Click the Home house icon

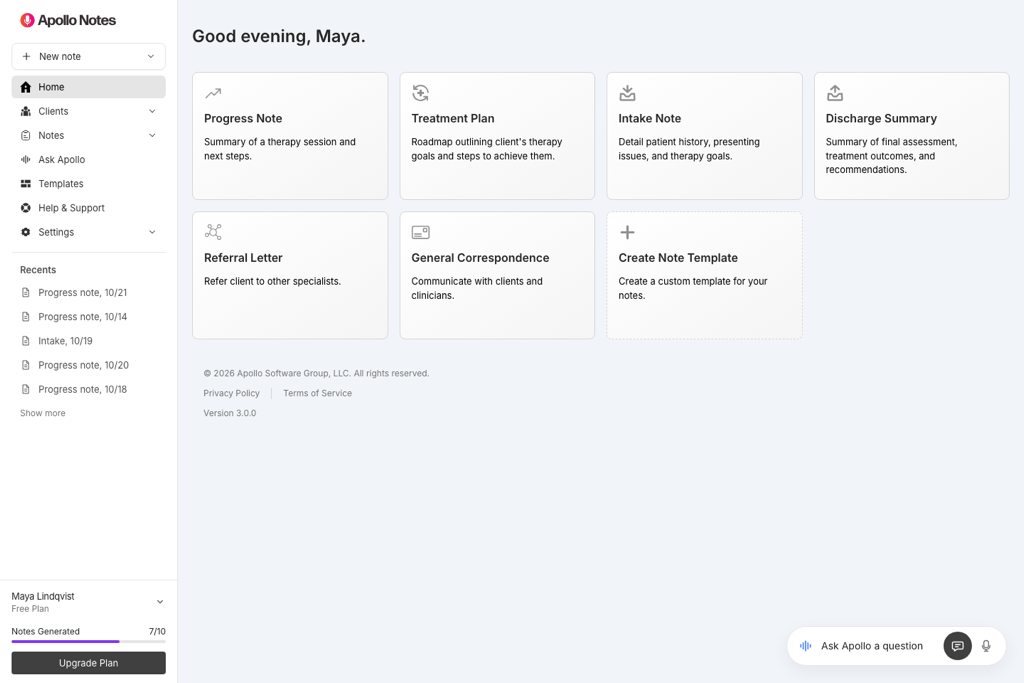(25, 87)
